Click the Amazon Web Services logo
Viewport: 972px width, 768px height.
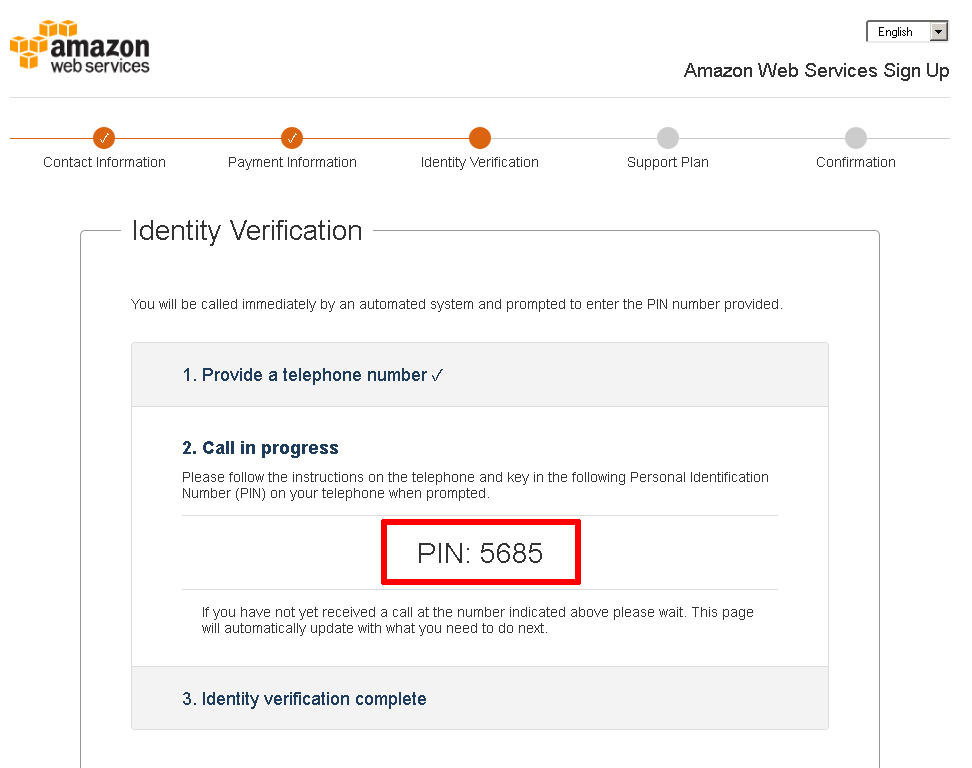tap(80, 46)
